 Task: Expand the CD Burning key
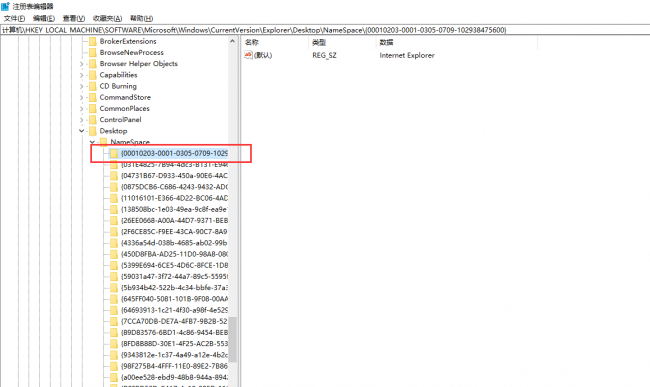82,86
